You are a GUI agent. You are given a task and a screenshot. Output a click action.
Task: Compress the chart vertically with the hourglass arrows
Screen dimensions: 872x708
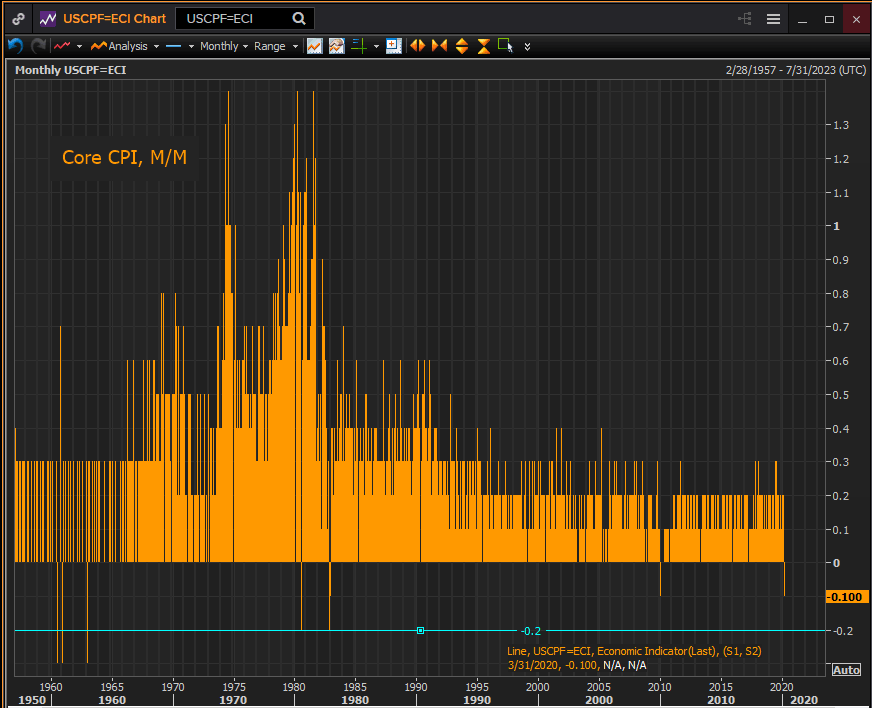click(x=484, y=46)
